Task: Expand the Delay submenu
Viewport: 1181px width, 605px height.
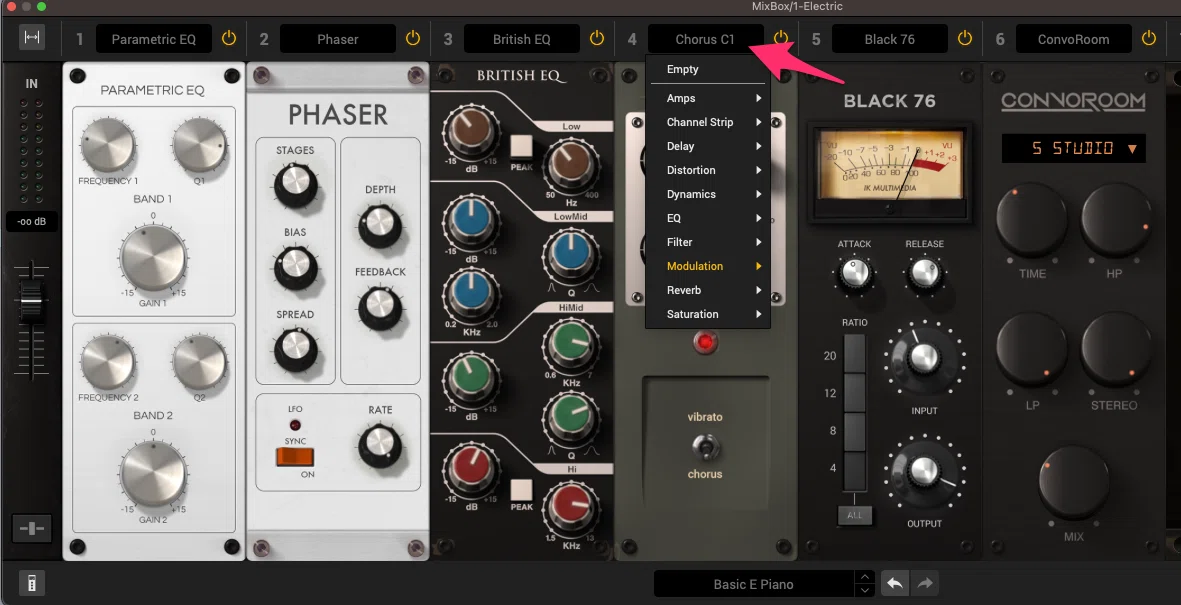Action: 708,146
